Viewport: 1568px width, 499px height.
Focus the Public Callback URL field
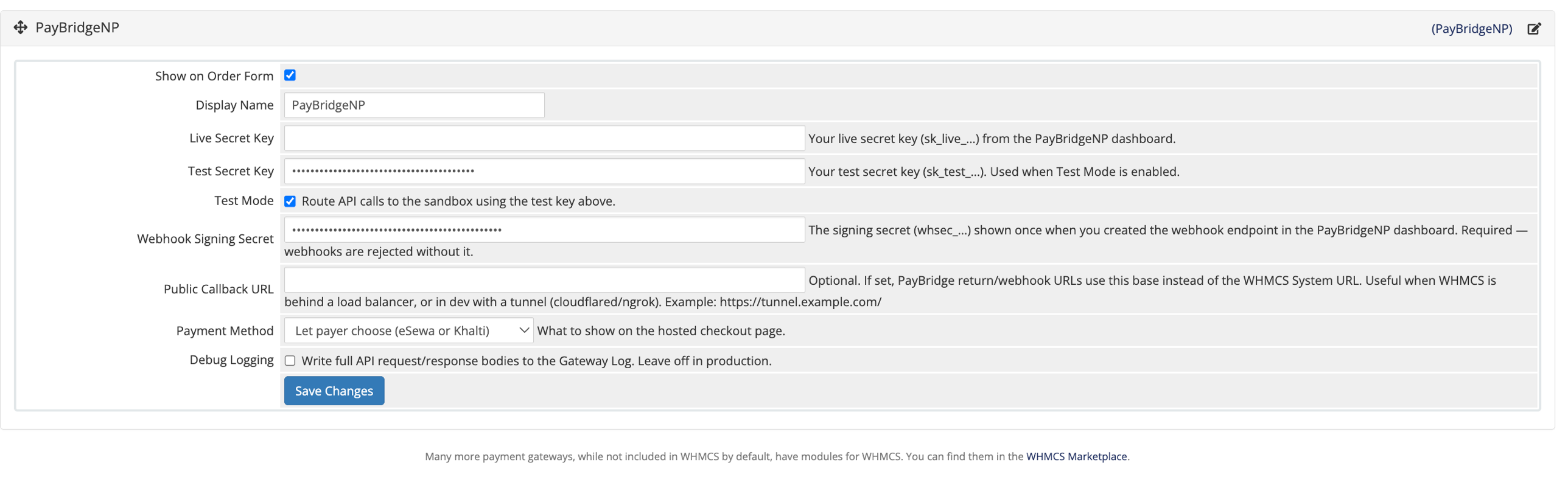click(544, 280)
